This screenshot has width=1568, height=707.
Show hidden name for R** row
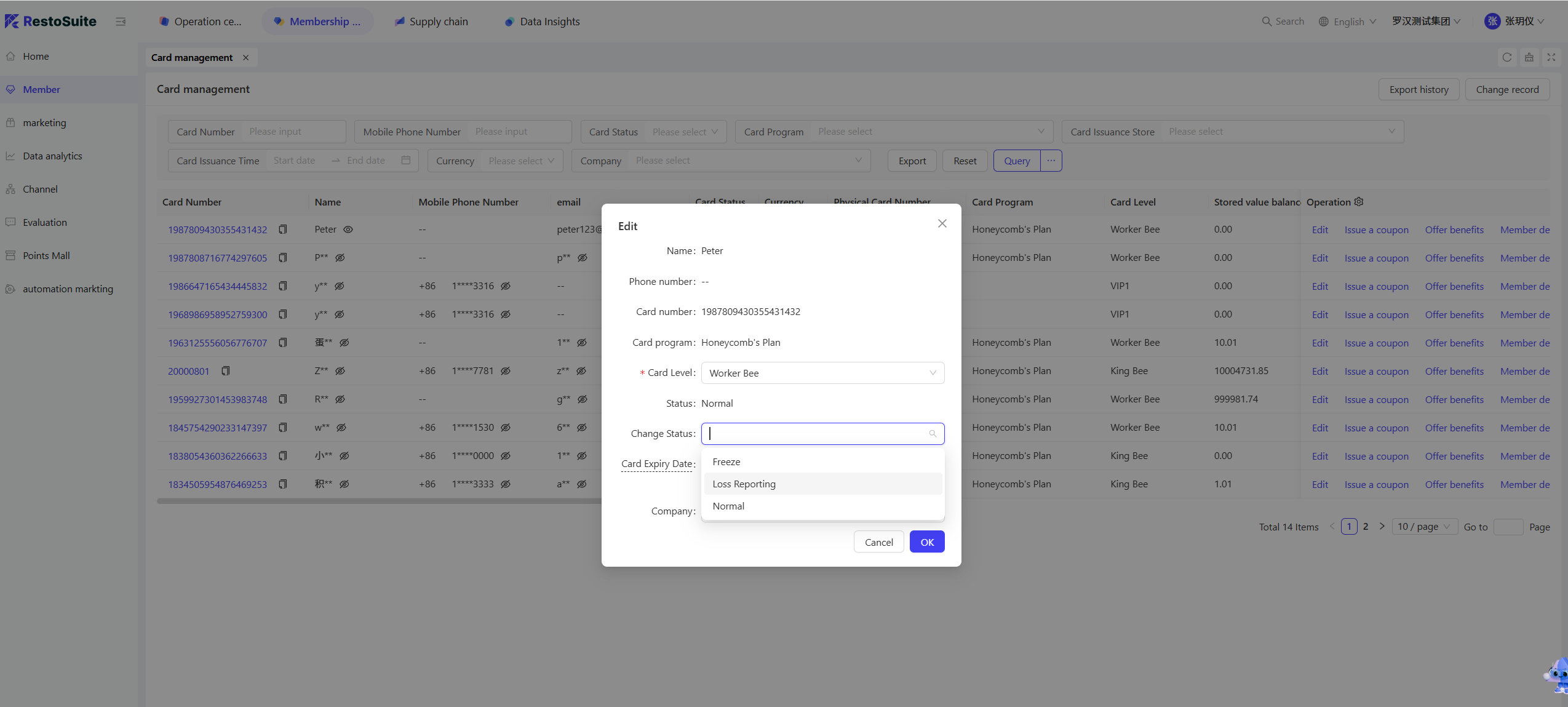pos(340,399)
